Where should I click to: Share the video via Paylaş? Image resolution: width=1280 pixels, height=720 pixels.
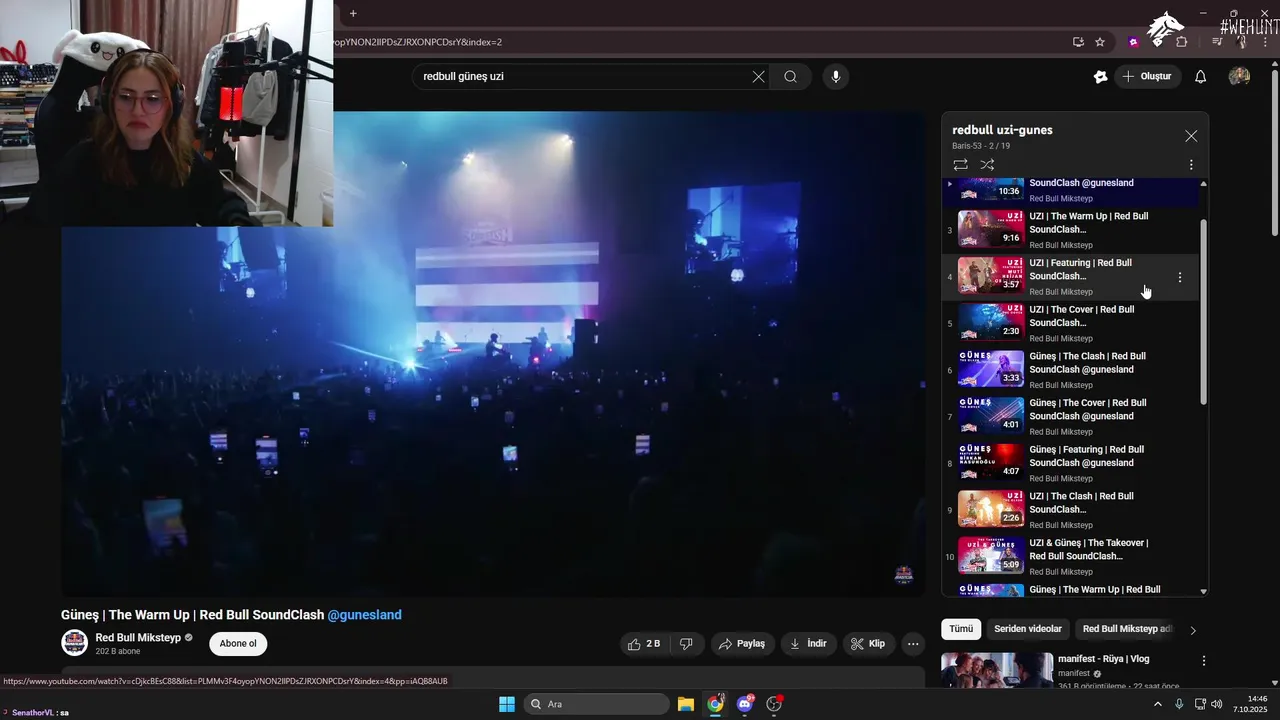[x=743, y=644]
